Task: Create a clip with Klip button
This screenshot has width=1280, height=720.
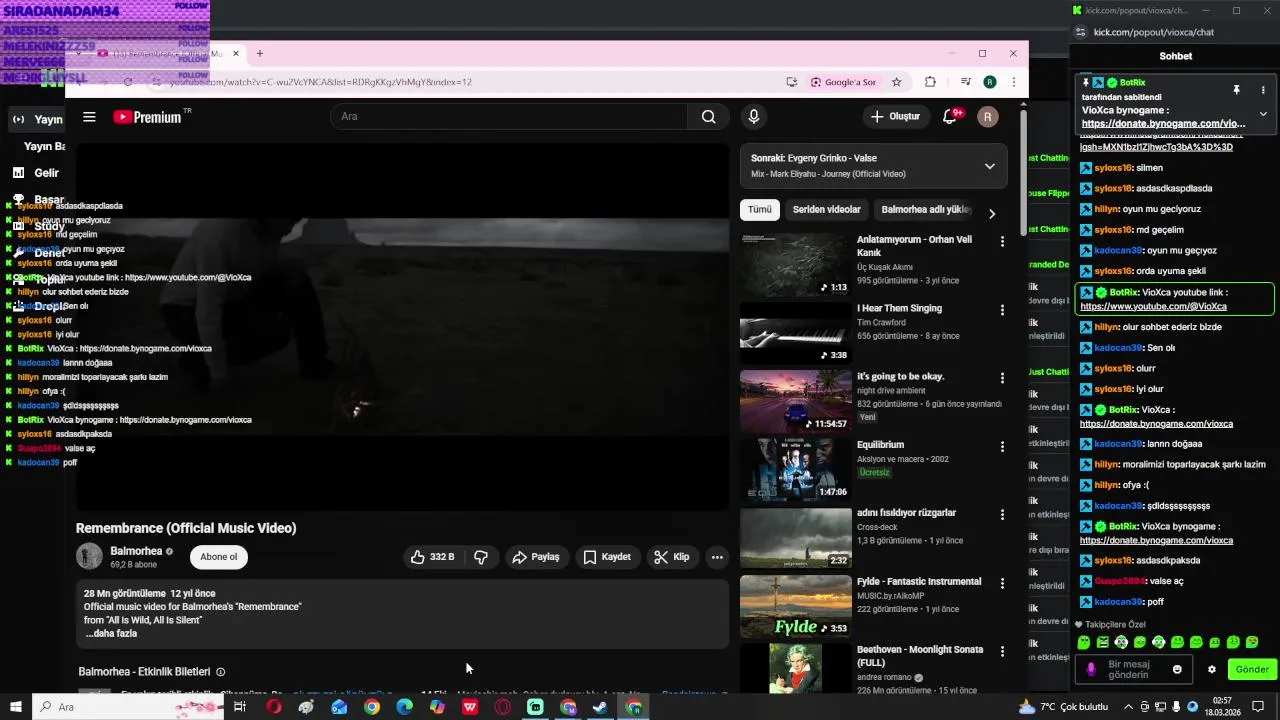Action: click(672, 557)
